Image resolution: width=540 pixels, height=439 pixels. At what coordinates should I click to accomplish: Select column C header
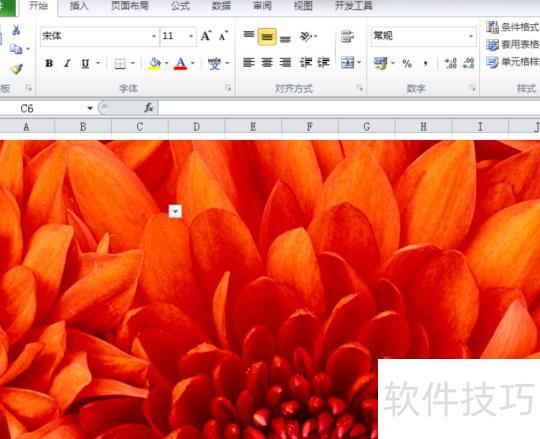click(x=139, y=127)
